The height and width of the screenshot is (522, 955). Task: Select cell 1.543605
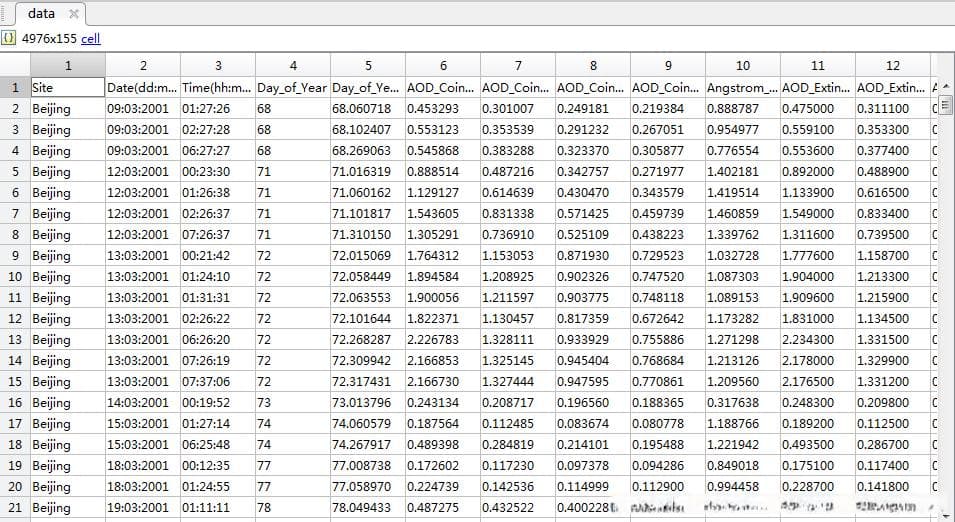point(443,213)
